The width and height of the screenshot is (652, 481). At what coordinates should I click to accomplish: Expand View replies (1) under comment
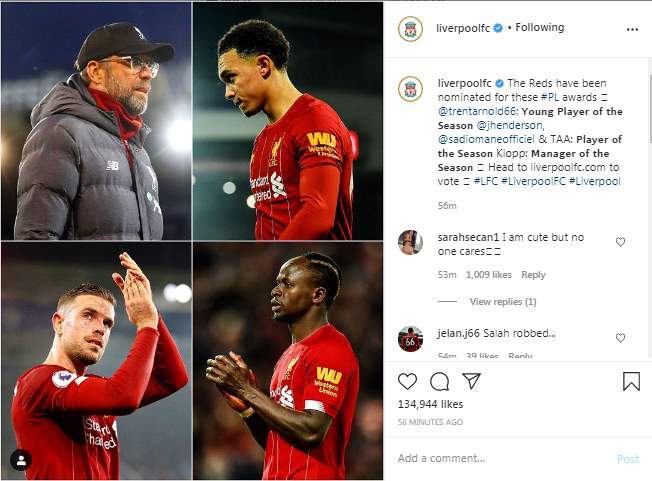click(503, 301)
